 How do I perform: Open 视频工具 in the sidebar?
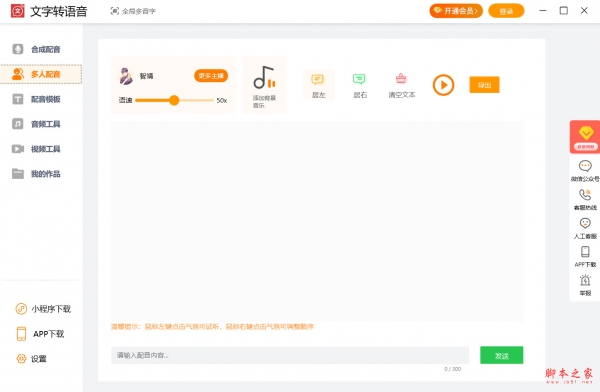pyautogui.click(x=36, y=149)
